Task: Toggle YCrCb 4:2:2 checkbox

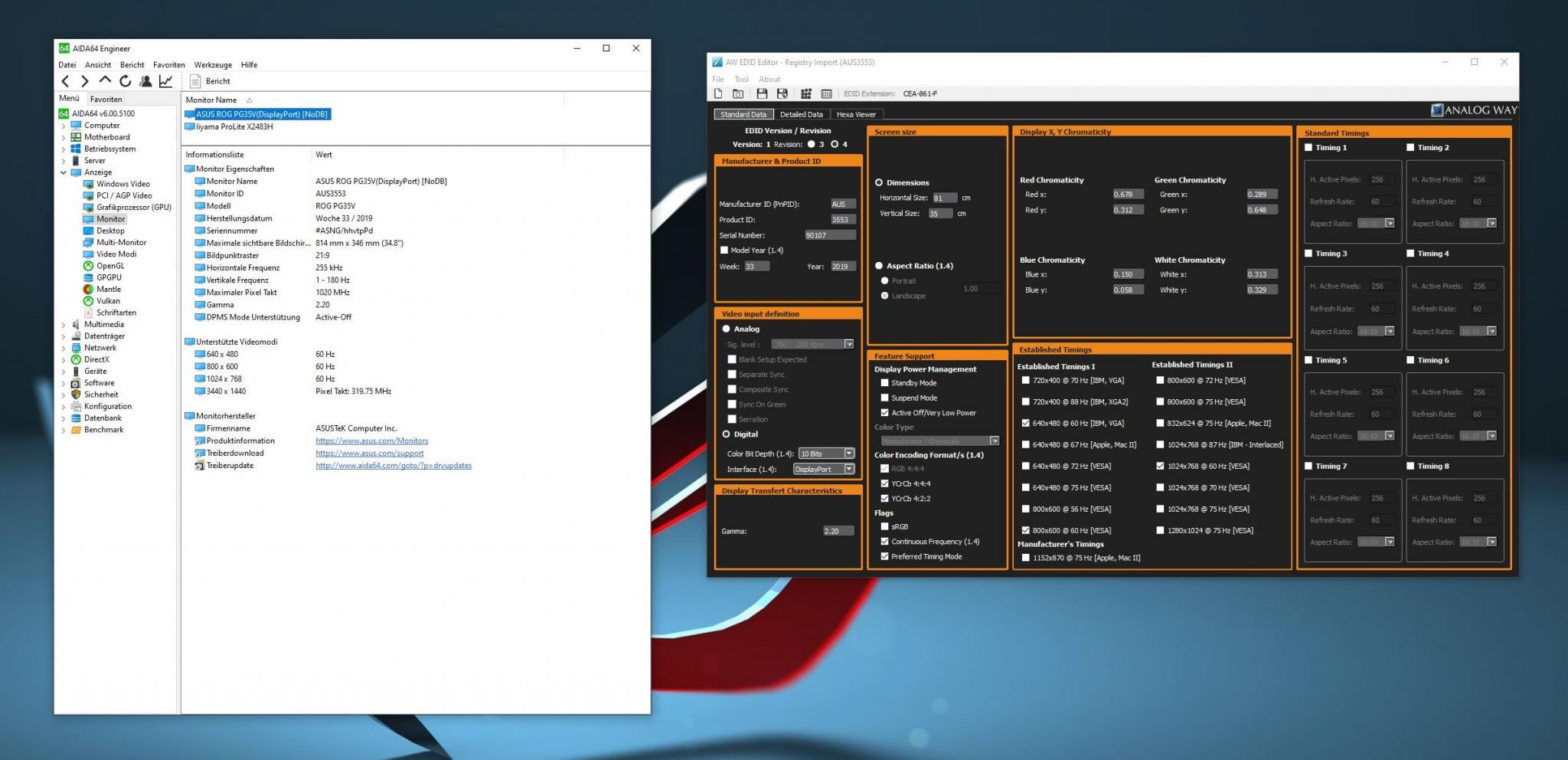Action: (x=885, y=499)
